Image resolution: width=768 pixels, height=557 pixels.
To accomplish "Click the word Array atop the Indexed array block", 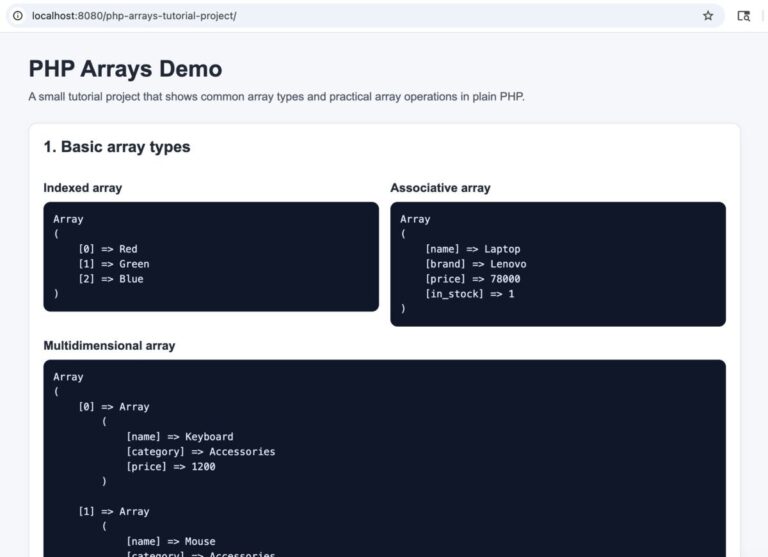I will (68, 219).
